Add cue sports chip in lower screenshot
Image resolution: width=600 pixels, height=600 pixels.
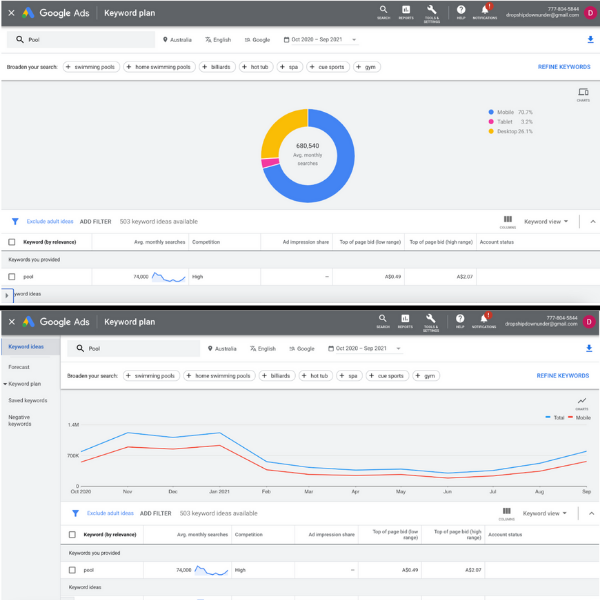tap(387, 376)
